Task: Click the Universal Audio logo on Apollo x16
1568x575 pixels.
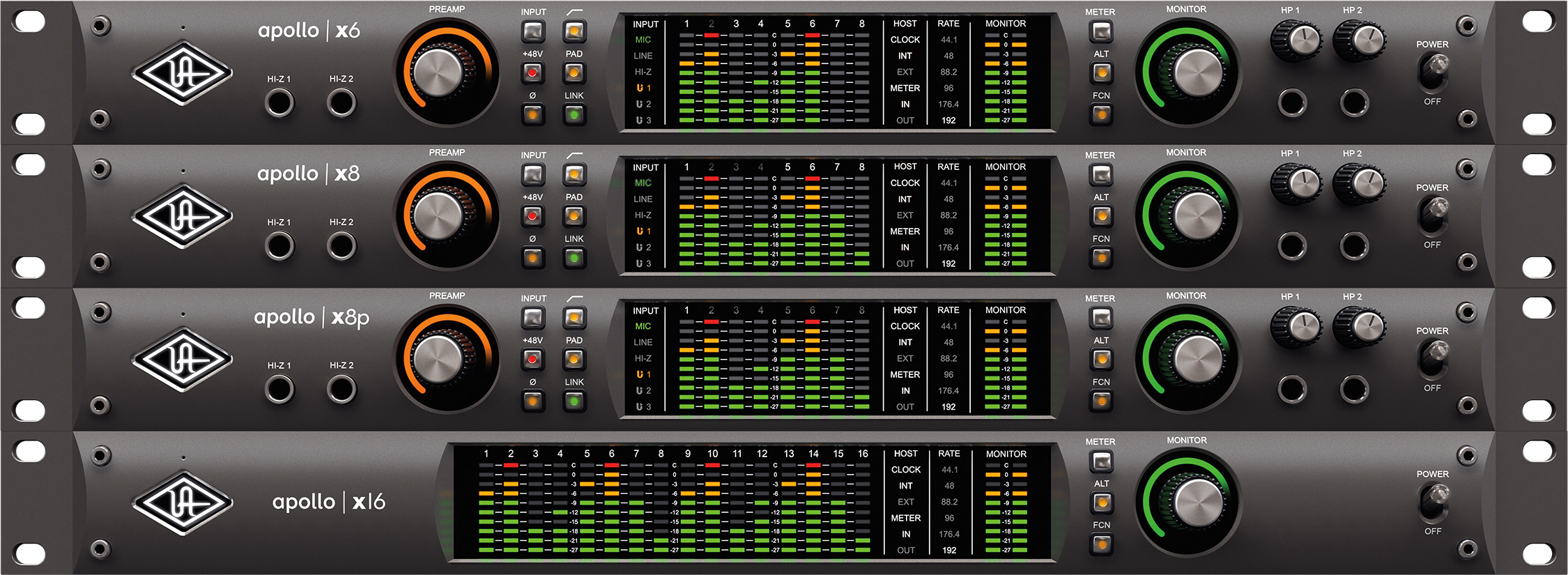Action: pyautogui.click(x=183, y=503)
